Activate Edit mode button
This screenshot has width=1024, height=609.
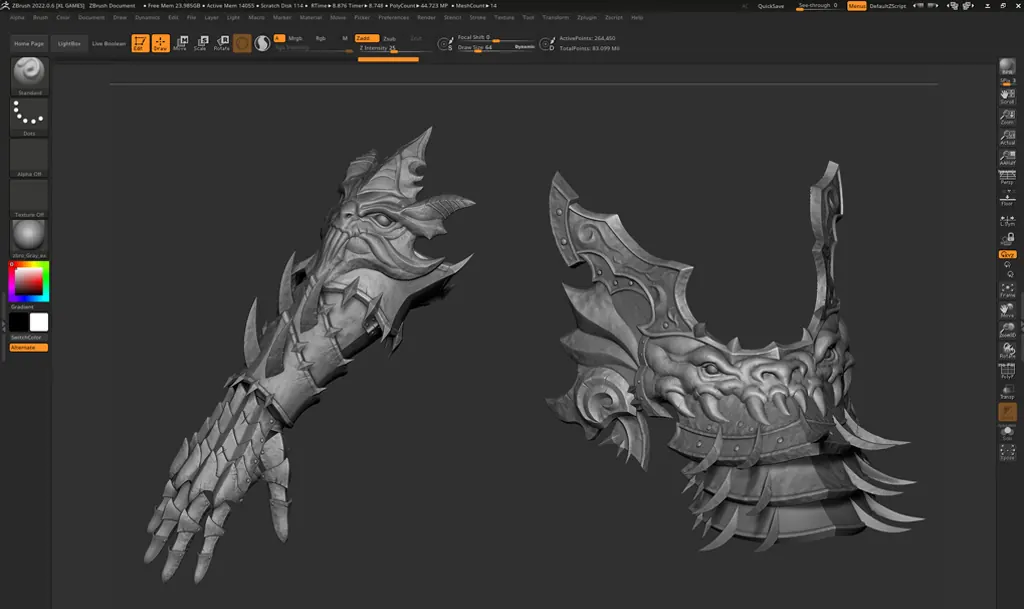click(x=140, y=43)
